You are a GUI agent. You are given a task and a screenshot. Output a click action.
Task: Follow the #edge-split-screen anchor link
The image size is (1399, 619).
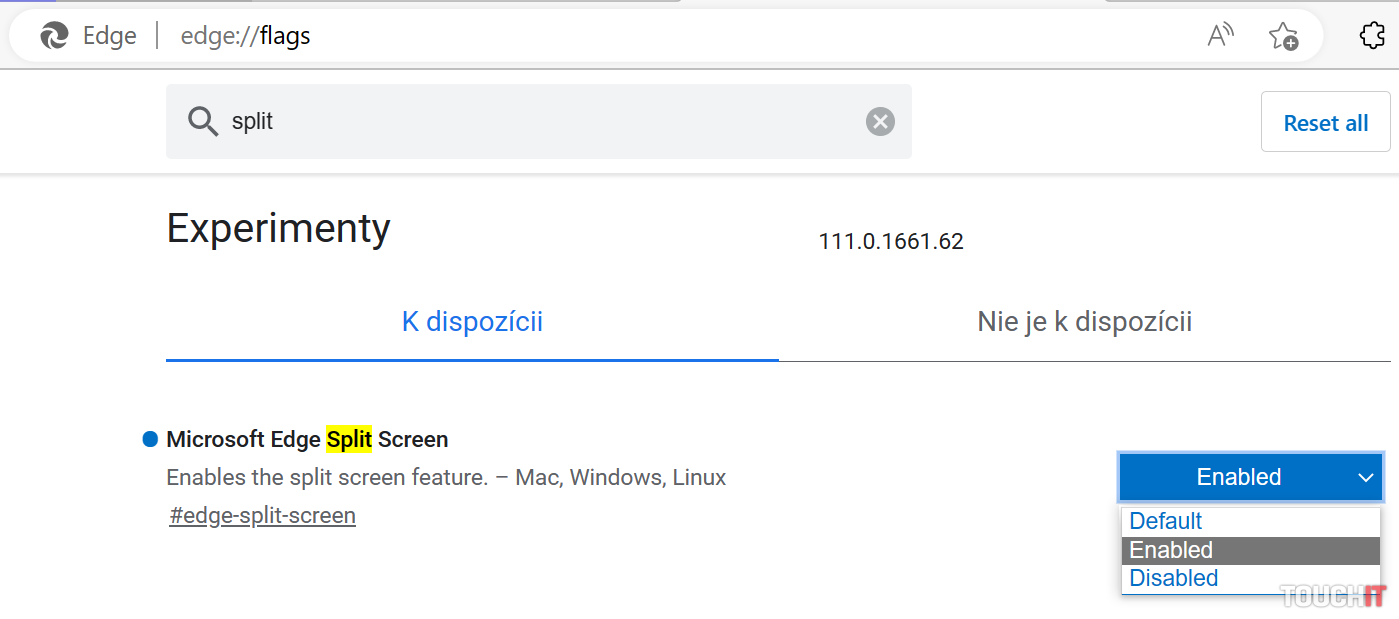click(262, 516)
